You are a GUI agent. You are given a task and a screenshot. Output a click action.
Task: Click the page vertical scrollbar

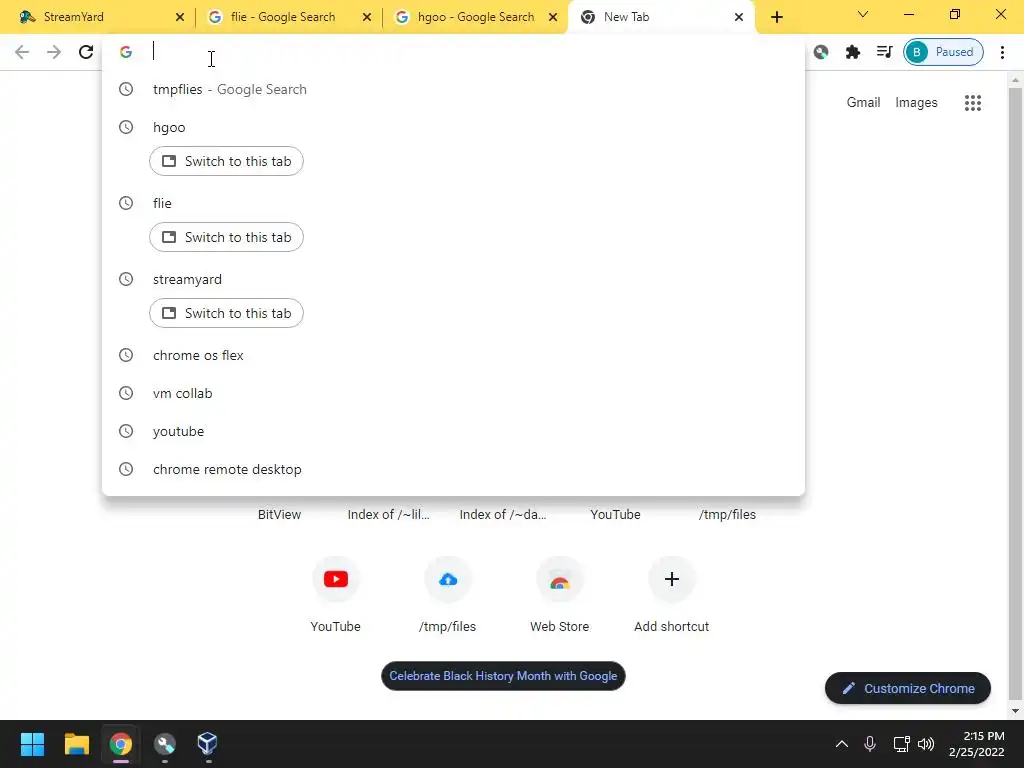coord(1015,395)
